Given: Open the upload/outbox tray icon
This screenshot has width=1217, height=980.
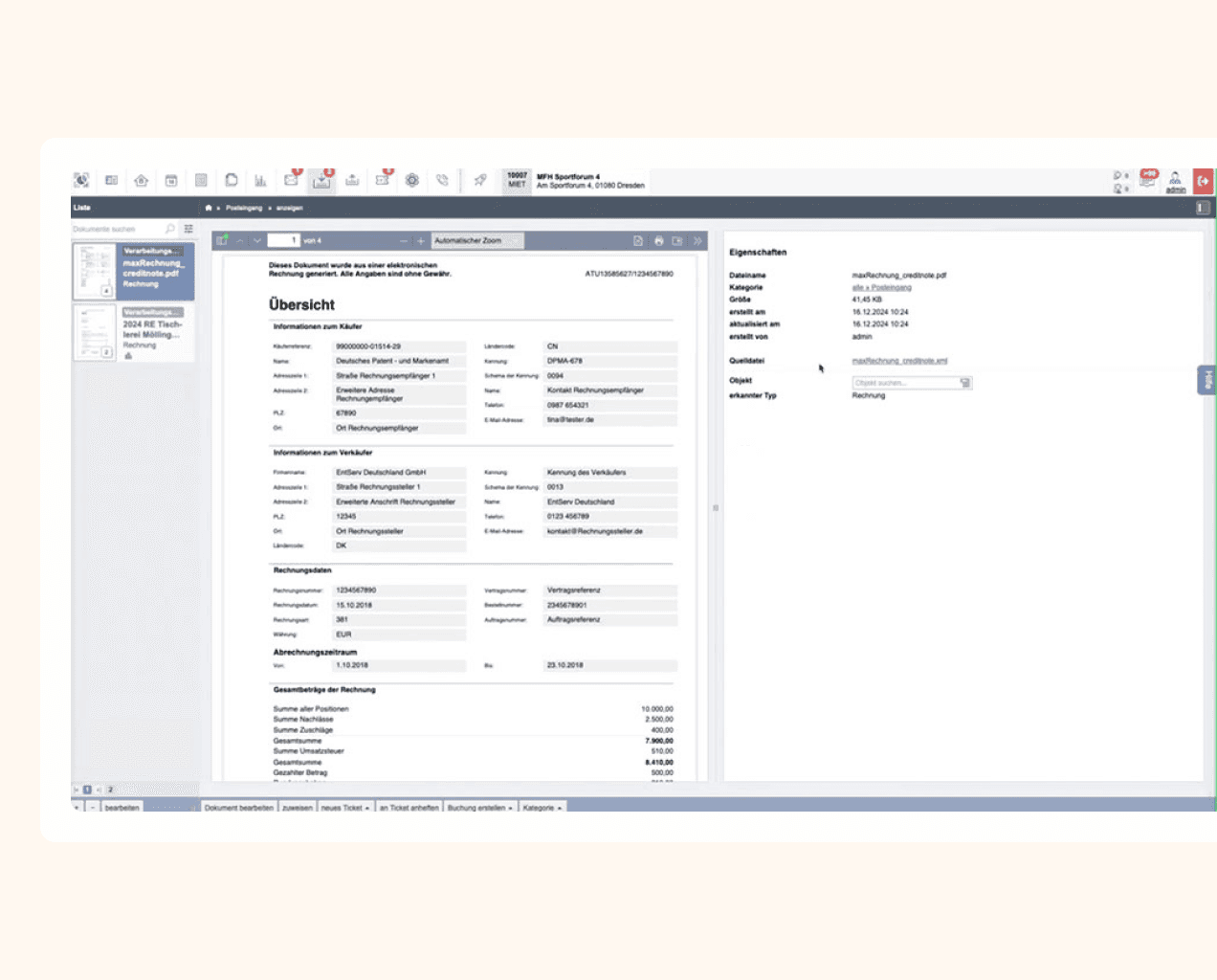Looking at the screenshot, I should 352,180.
